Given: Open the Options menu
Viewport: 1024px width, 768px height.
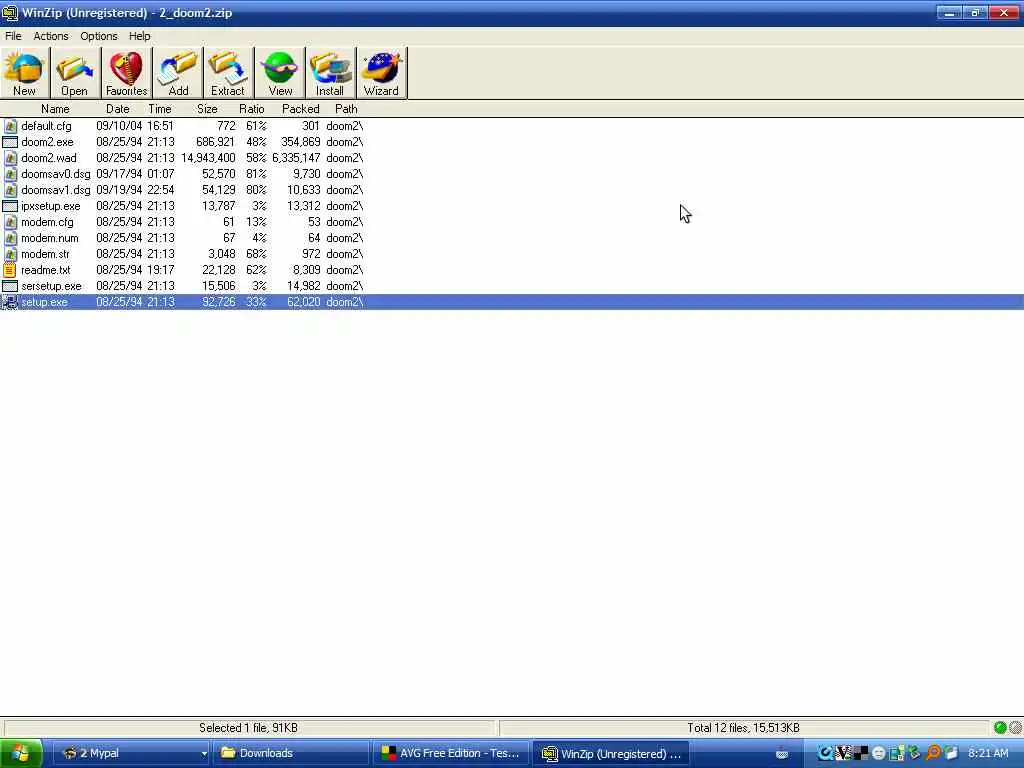Looking at the screenshot, I should 99,36.
